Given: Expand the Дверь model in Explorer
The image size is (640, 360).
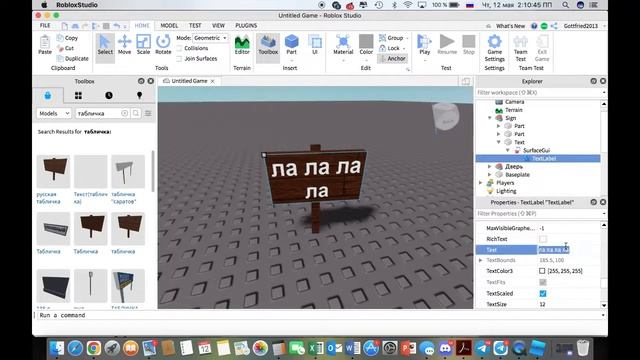Looking at the screenshot, I should [490, 167].
